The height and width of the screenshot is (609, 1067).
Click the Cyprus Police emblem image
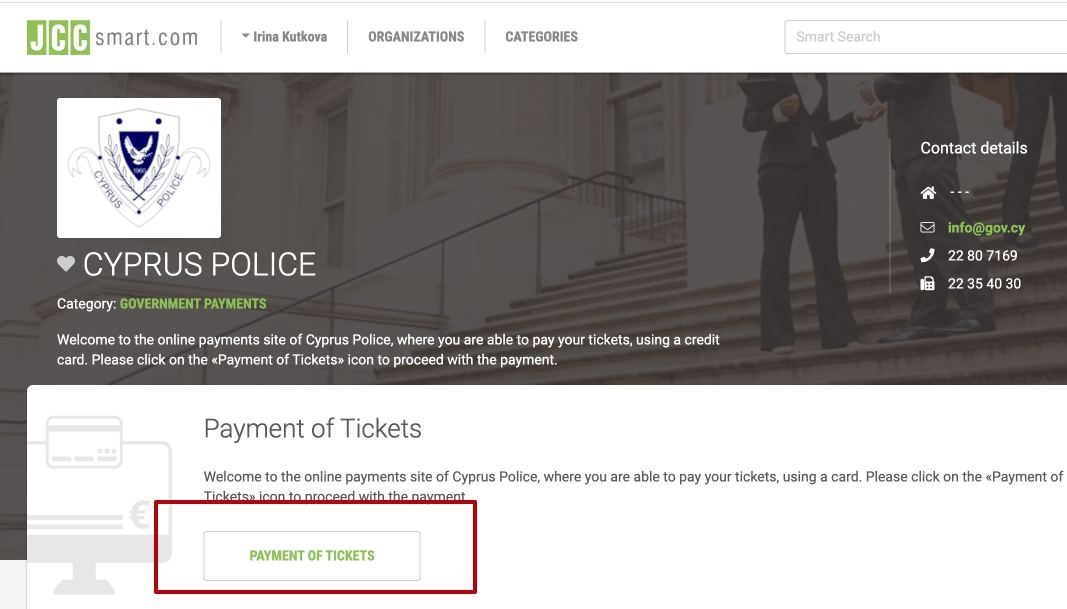click(x=139, y=167)
